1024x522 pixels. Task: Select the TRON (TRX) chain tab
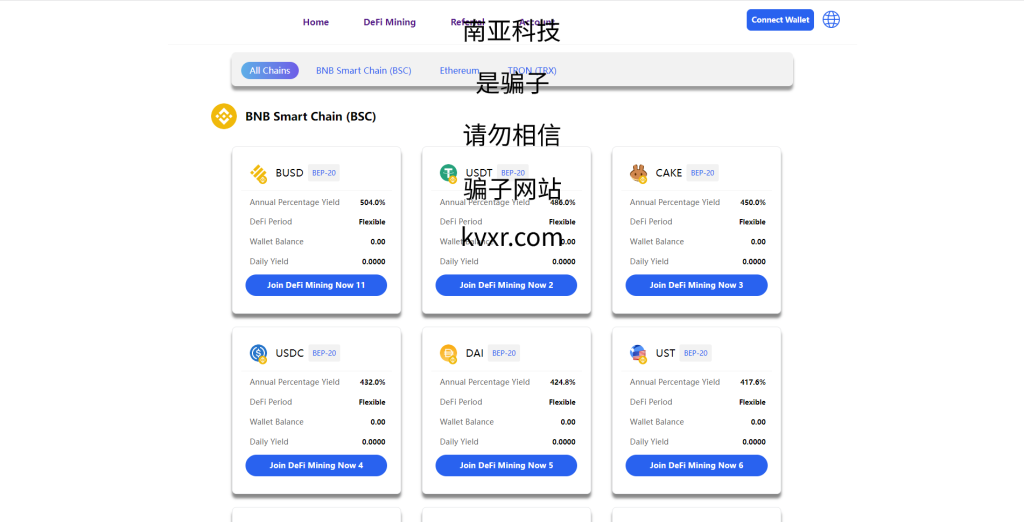(532, 71)
